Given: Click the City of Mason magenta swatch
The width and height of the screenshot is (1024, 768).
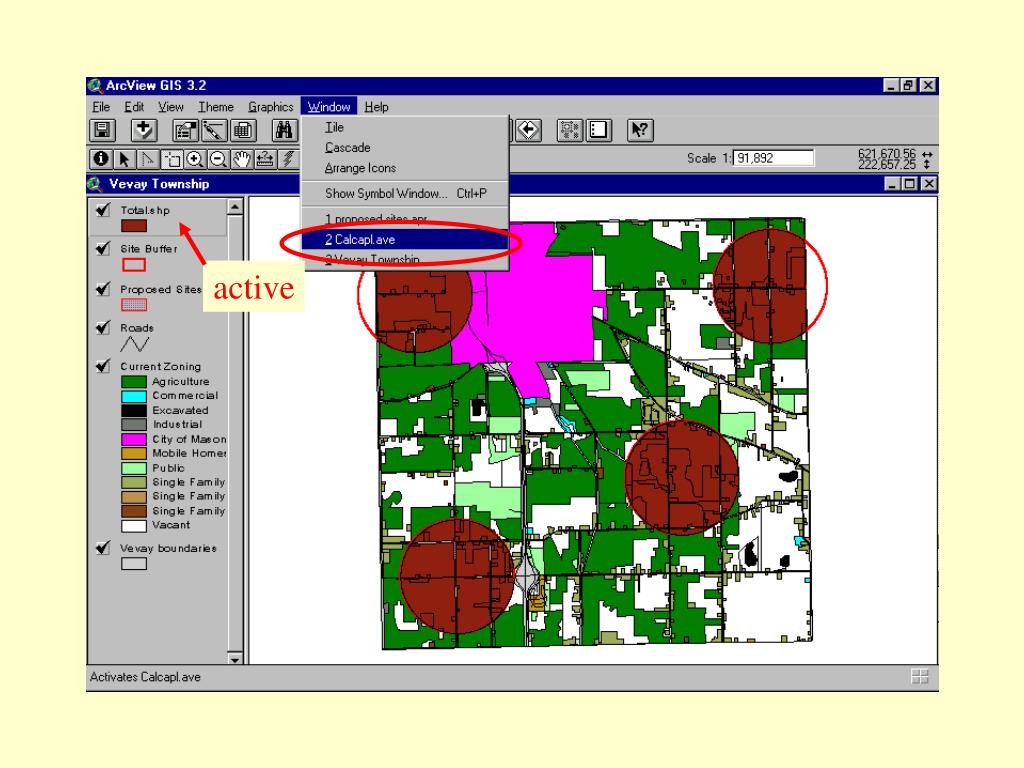Looking at the screenshot, I should 134,440.
